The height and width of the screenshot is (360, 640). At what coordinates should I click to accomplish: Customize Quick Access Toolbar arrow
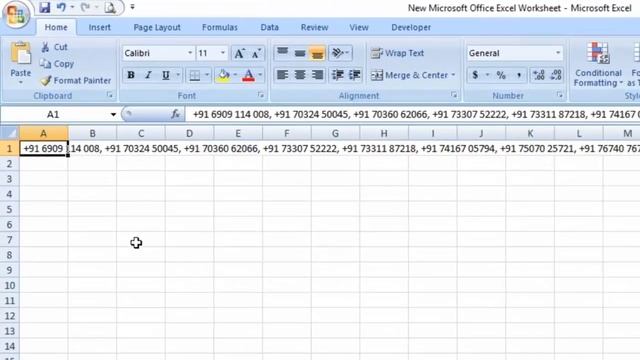tap(132, 7)
